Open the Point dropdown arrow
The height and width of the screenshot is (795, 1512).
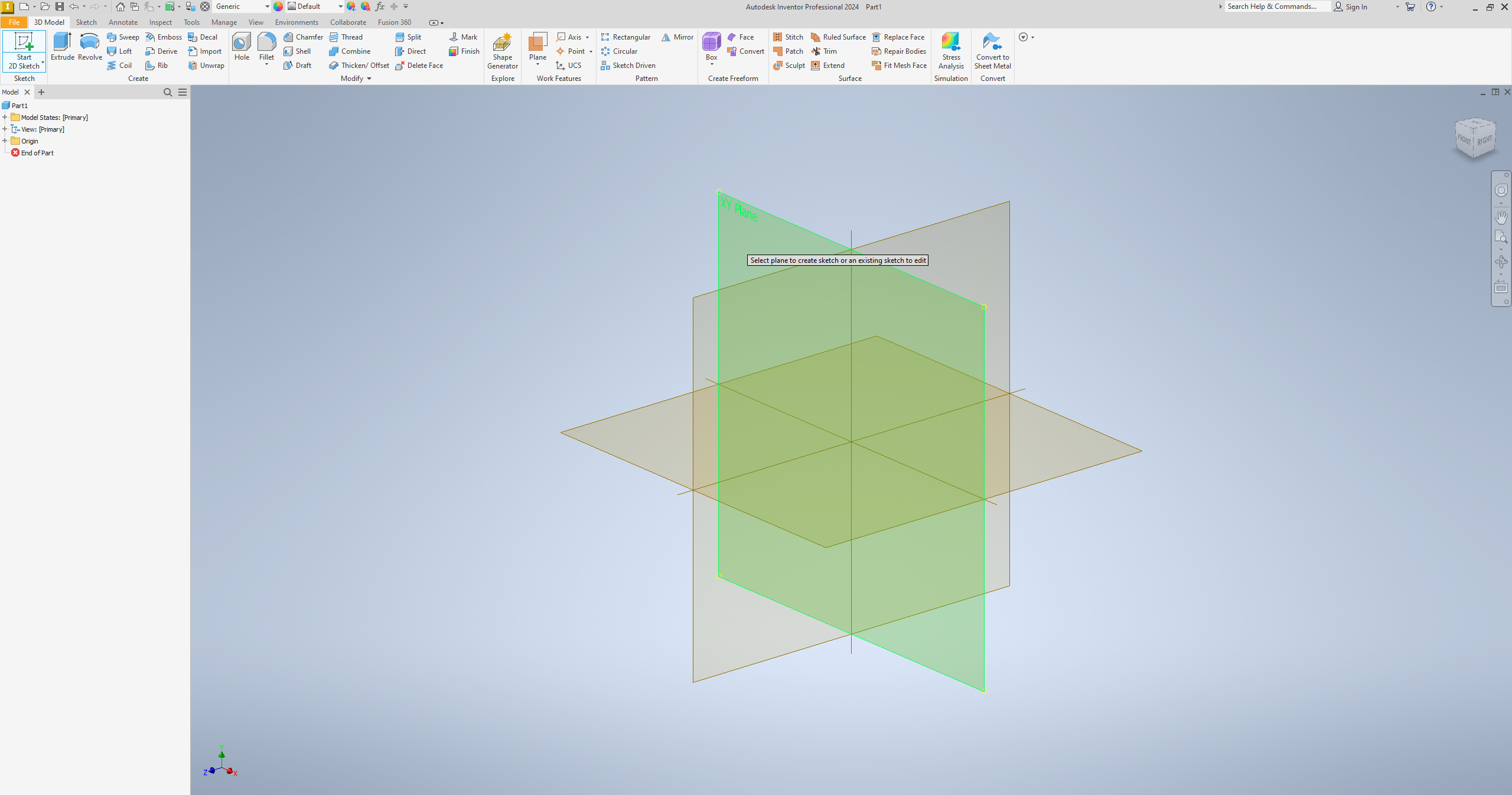coord(591,51)
